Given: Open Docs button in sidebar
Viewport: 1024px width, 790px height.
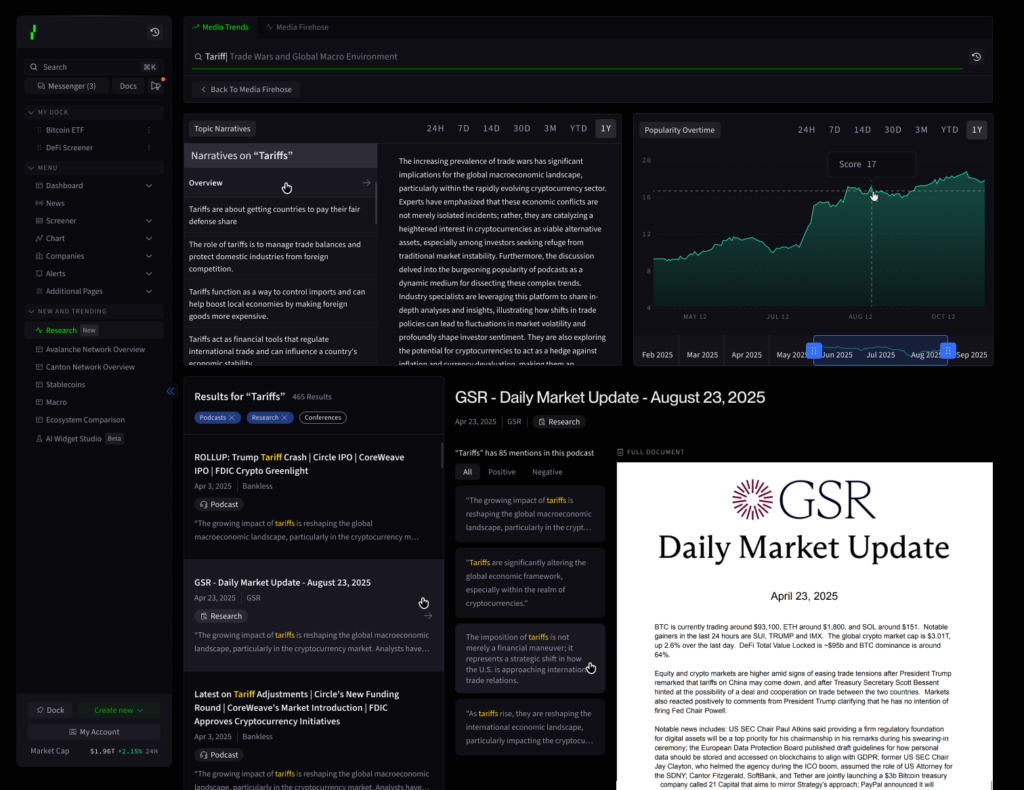Looking at the screenshot, I should click(x=128, y=86).
